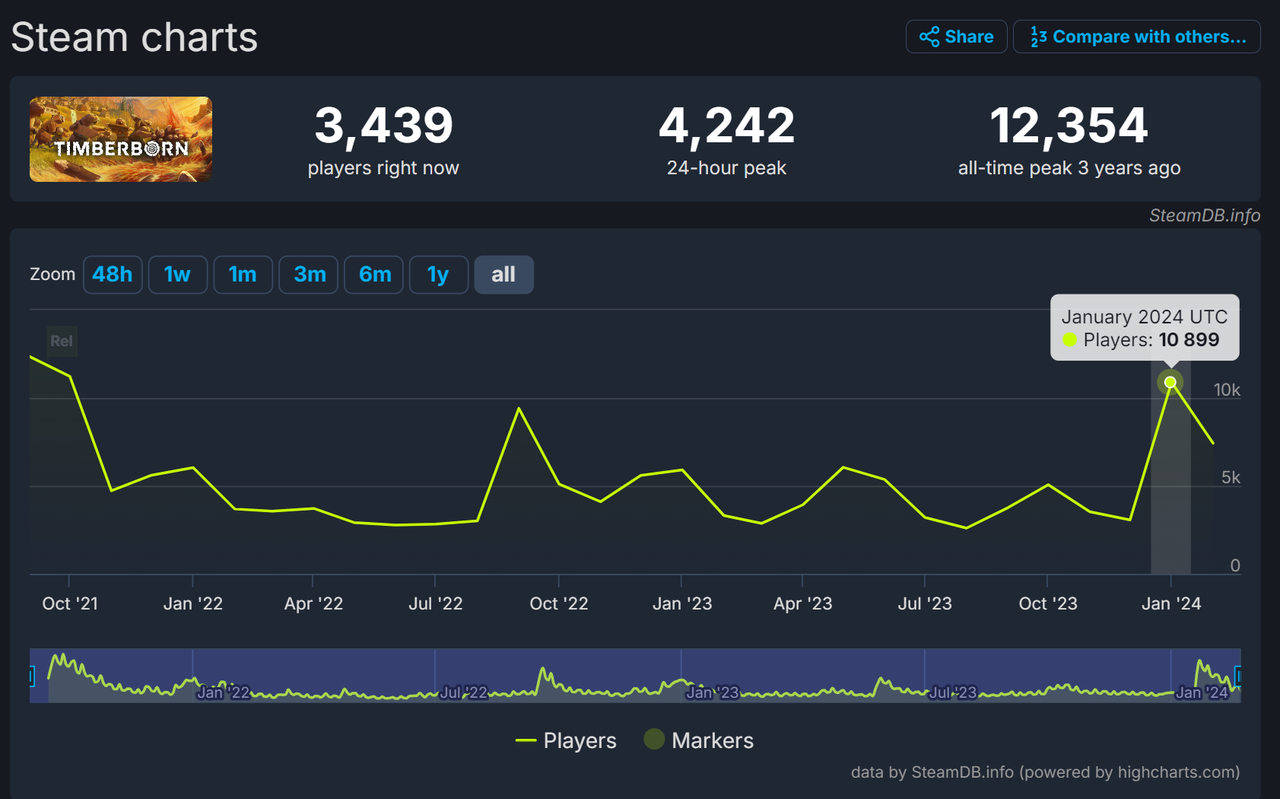Set chart zoom to 48h
Viewport: 1280px width, 799px height.
[x=113, y=275]
